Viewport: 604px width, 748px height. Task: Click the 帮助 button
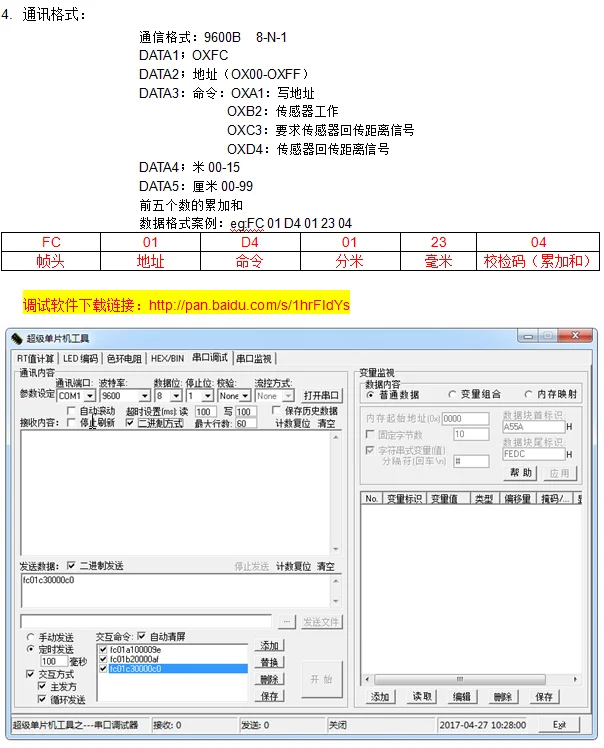tap(521, 473)
